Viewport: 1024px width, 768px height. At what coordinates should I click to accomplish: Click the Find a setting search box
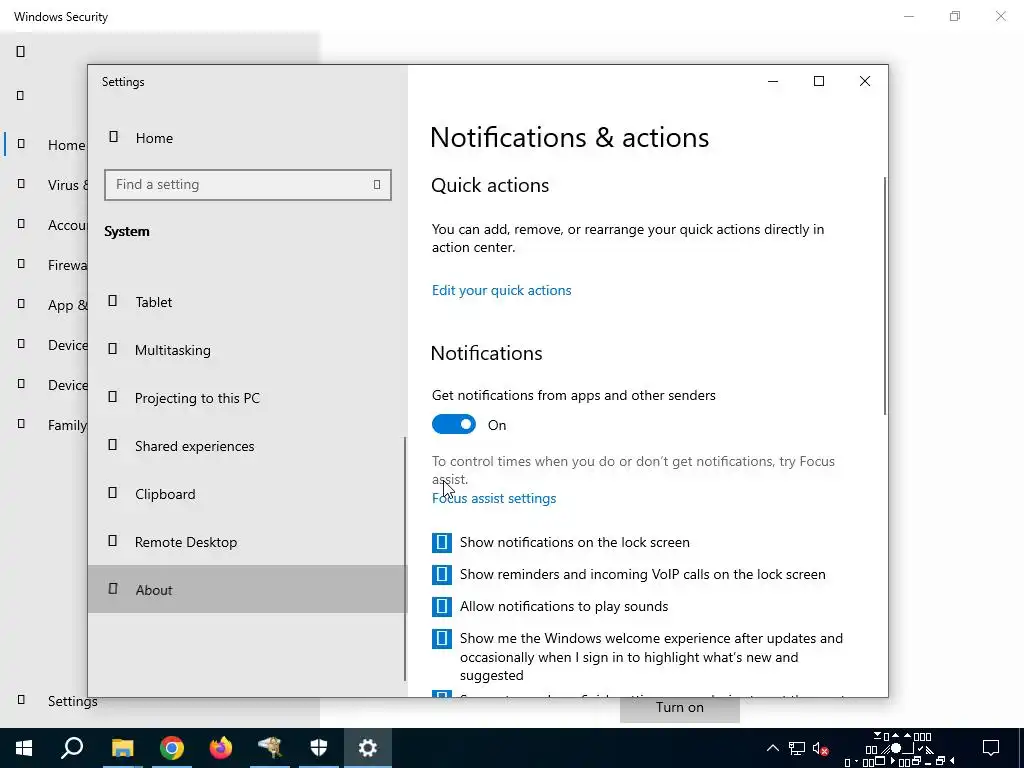[248, 185]
